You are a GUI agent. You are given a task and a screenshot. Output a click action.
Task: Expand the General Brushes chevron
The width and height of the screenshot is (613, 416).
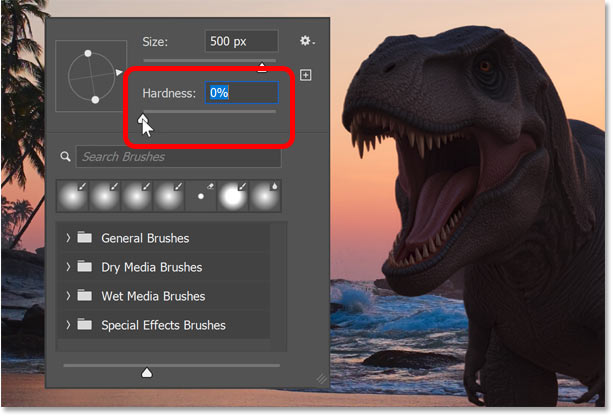click(x=67, y=239)
